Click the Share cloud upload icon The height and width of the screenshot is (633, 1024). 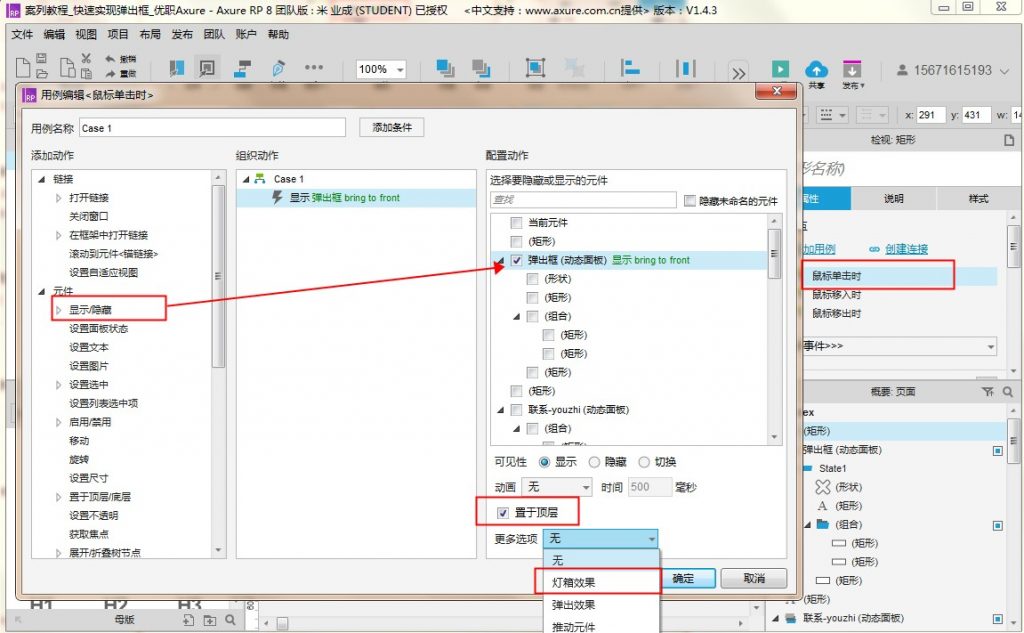pyautogui.click(x=817, y=69)
